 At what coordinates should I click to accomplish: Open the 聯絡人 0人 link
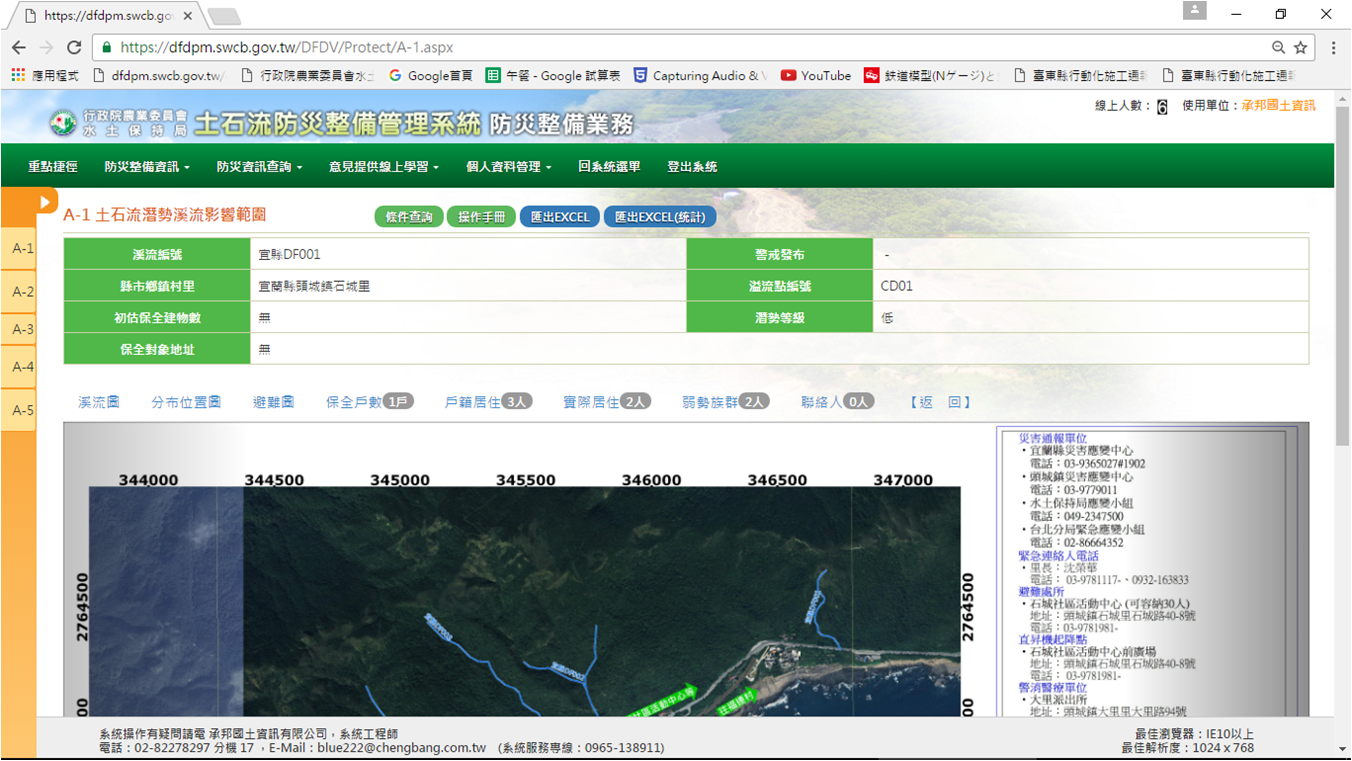click(x=837, y=402)
